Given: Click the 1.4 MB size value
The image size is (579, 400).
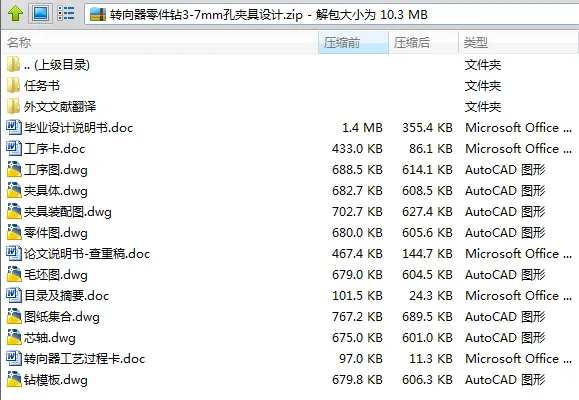Looking at the screenshot, I should [x=362, y=128].
